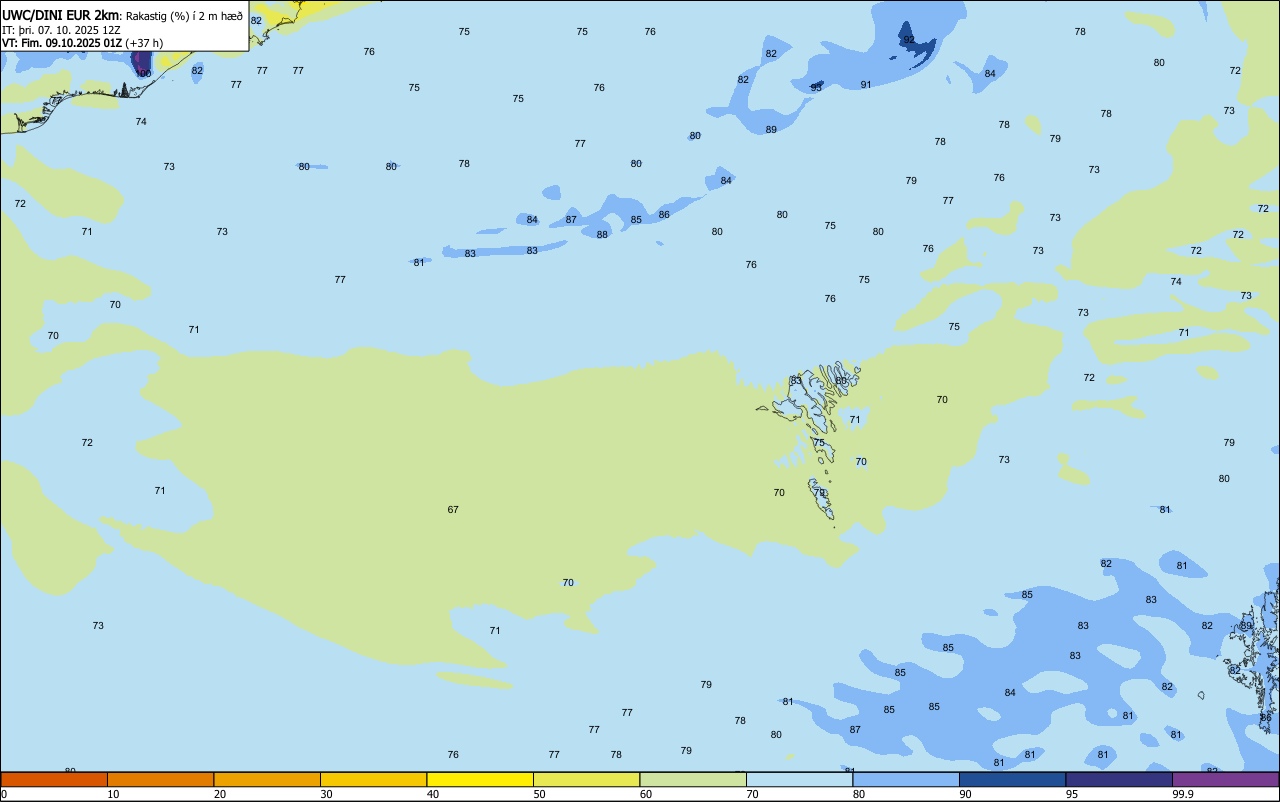Click the humidity value 67 on the map

453,510
